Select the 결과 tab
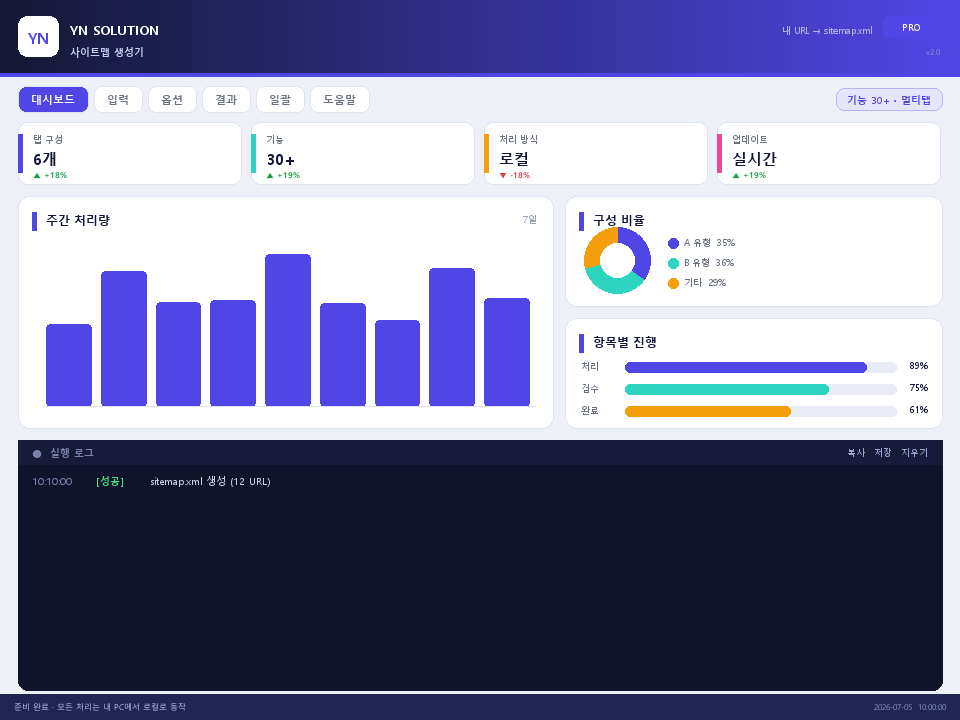 226,100
